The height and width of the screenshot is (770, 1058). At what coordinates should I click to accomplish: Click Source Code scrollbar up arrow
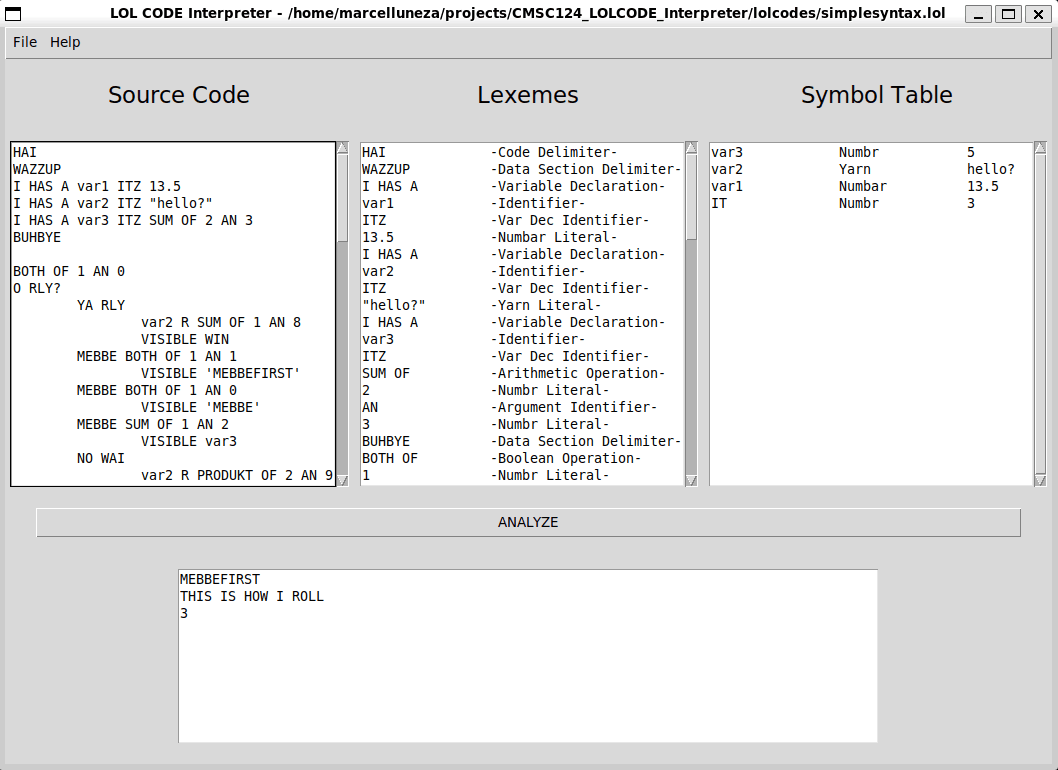pyautogui.click(x=343, y=148)
